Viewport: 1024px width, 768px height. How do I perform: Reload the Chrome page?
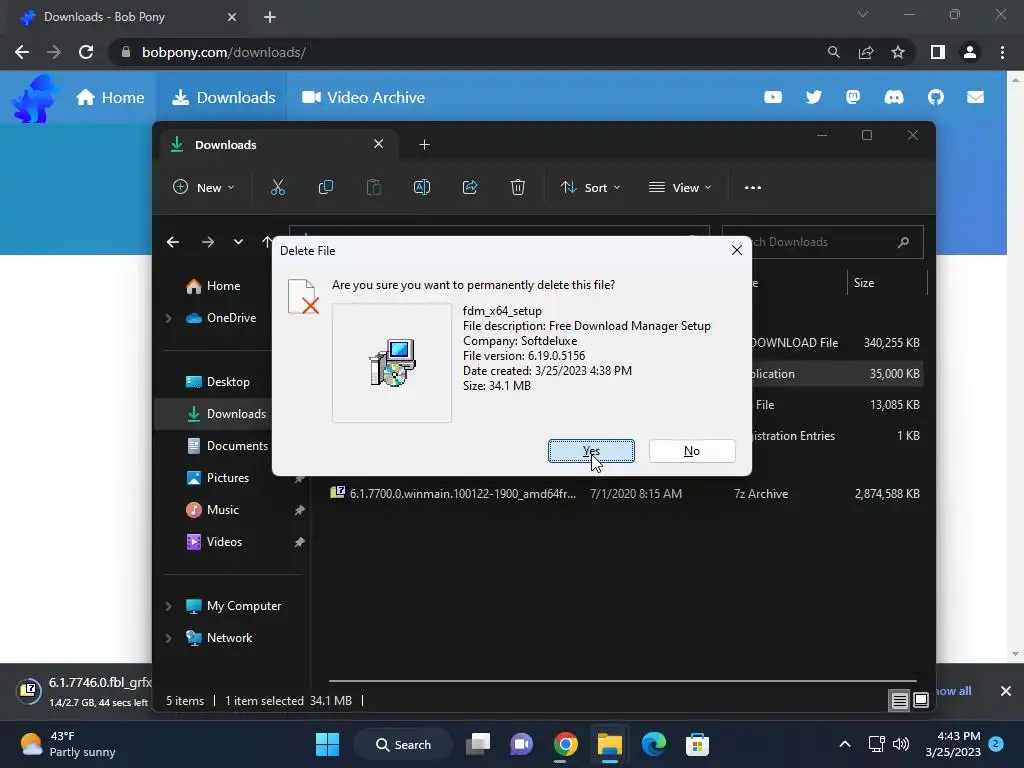coord(86,52)
